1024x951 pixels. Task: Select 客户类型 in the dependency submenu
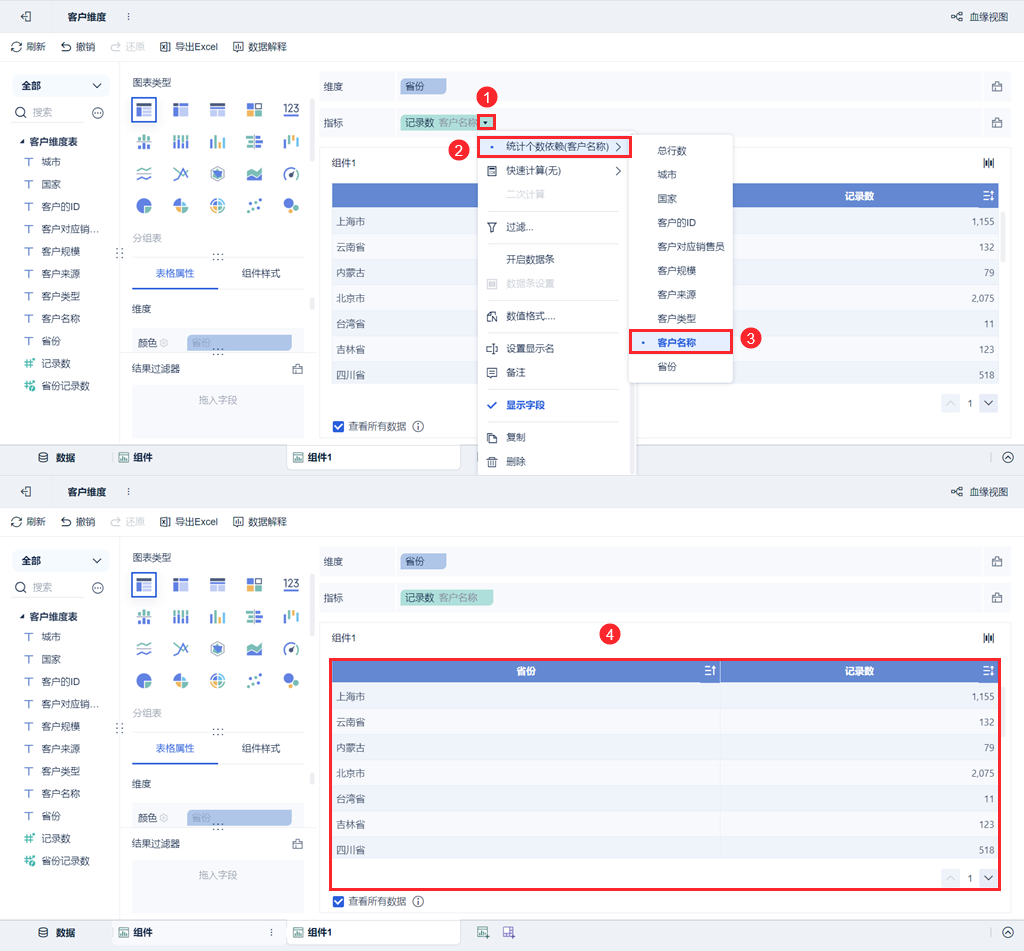tap(677, 319)
